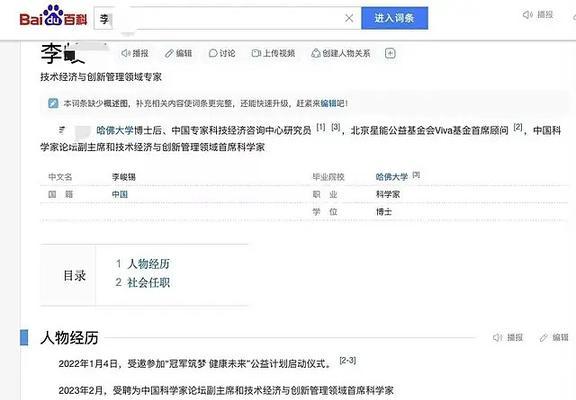Open the 哈佛大学 link in summary paragraph
This screenshot has width=576, height=400.
[115, 130]
